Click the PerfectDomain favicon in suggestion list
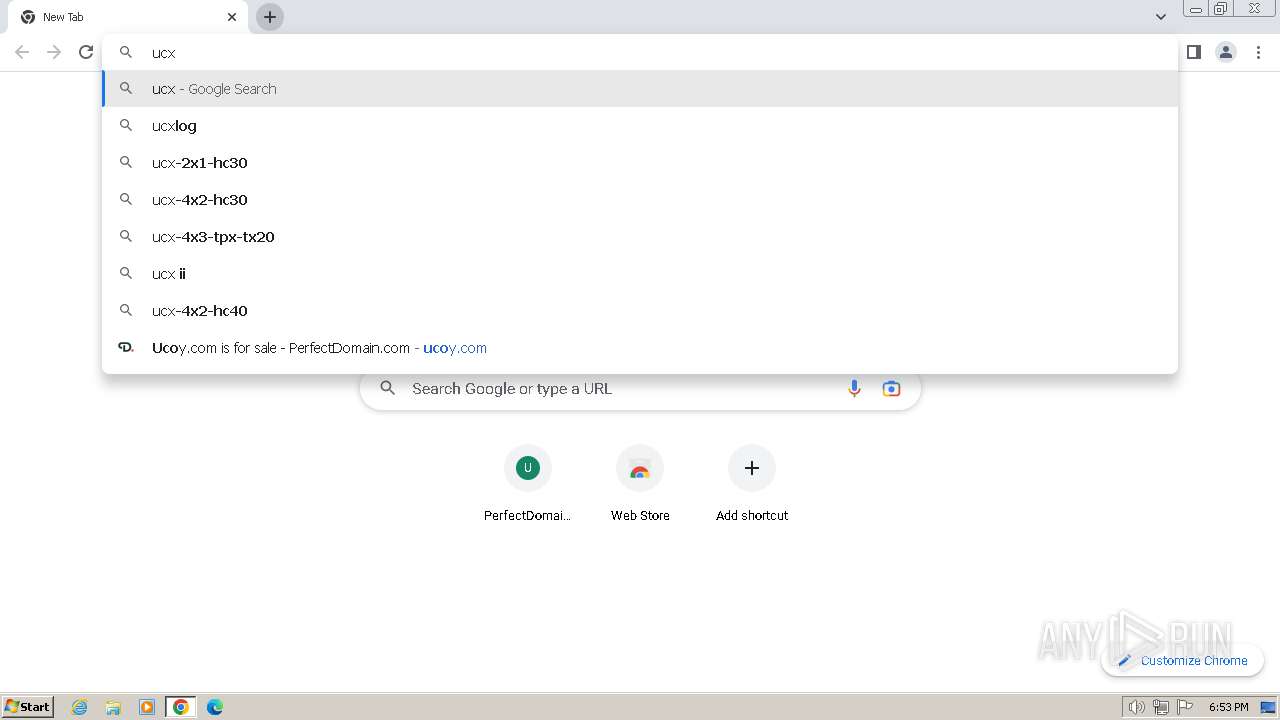1280x720 pixels. [126, 348]
